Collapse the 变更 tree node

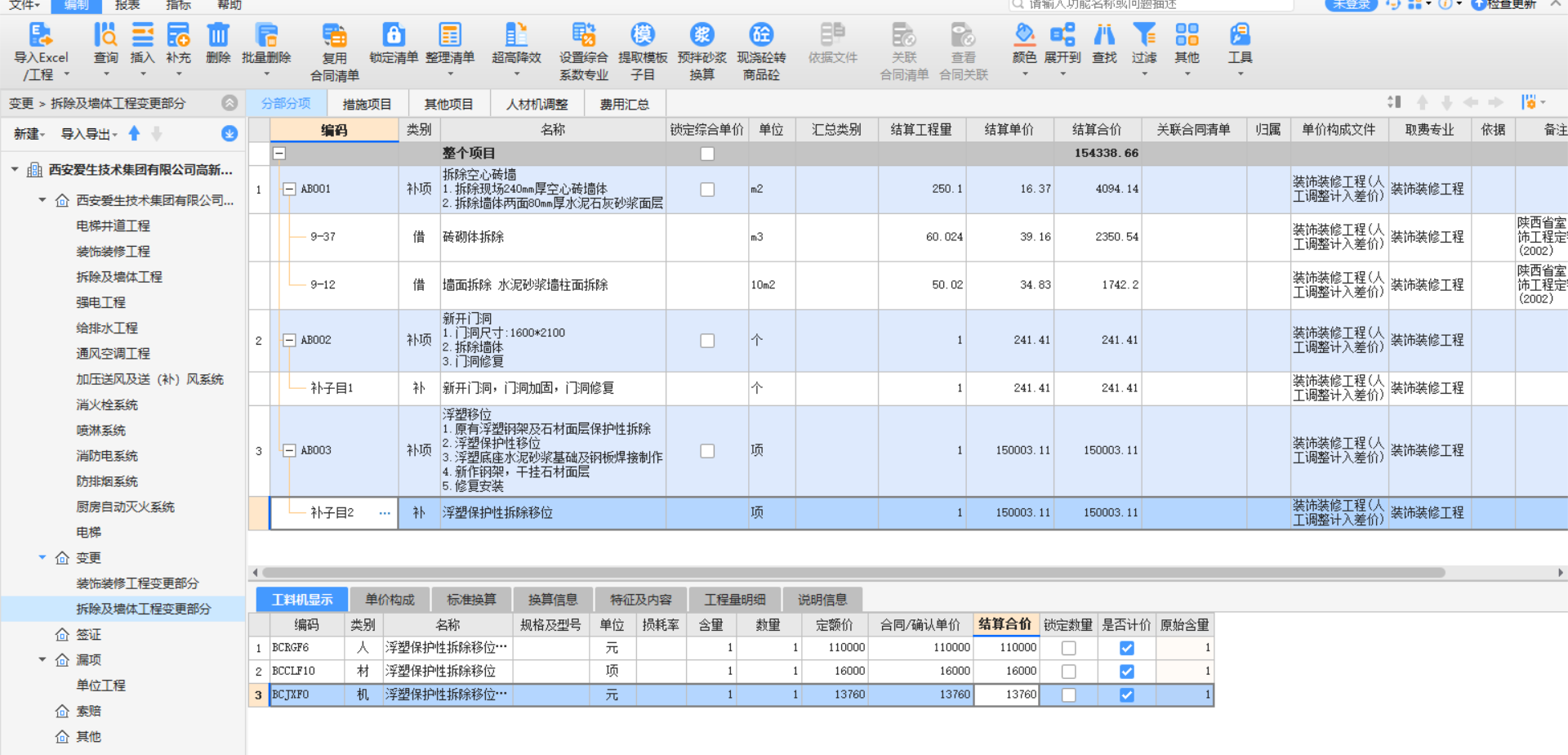(42, 557)
